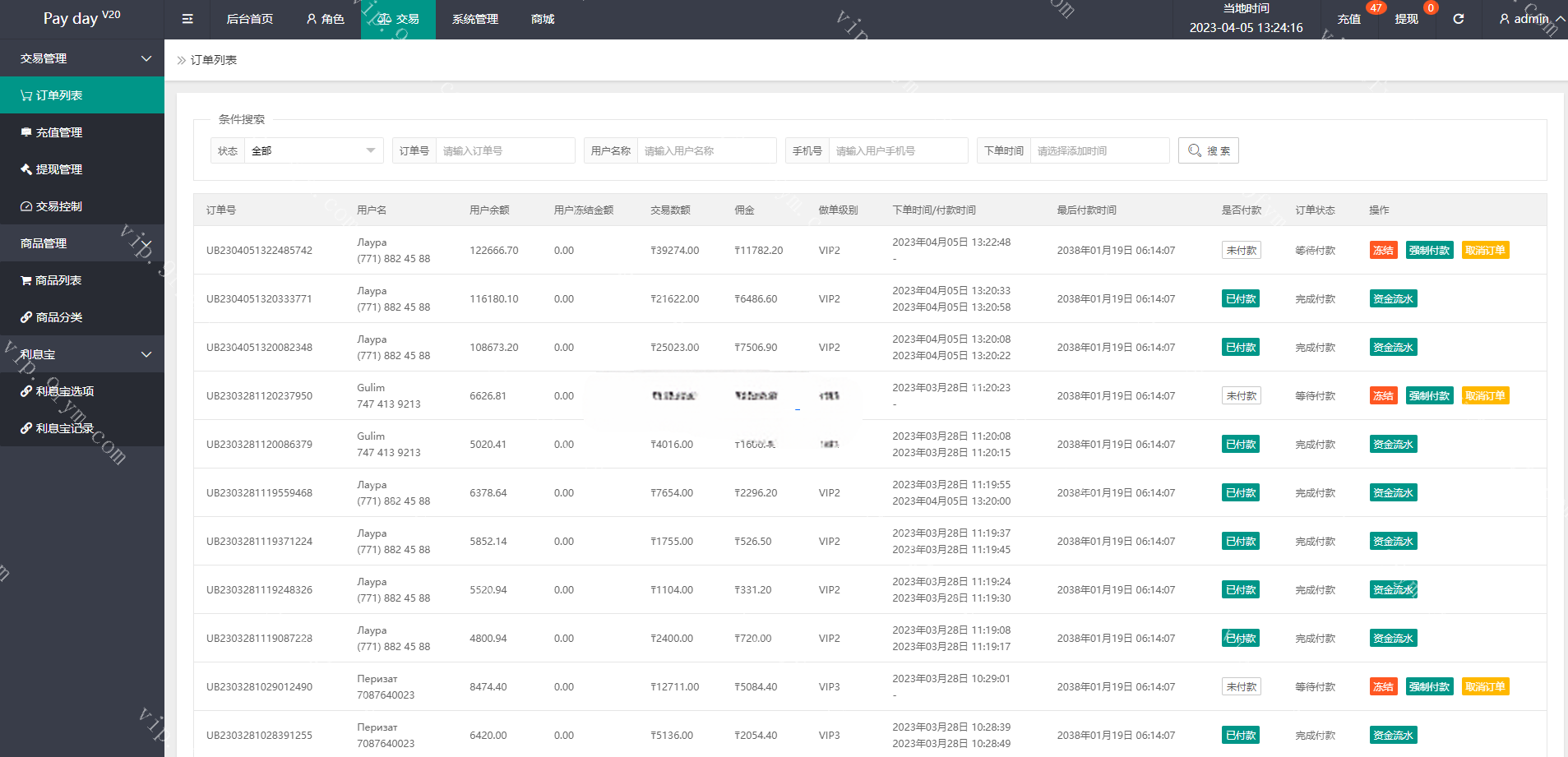Open 商品分类 in the sidebar
1568x757 pixels.
[58, 317]
